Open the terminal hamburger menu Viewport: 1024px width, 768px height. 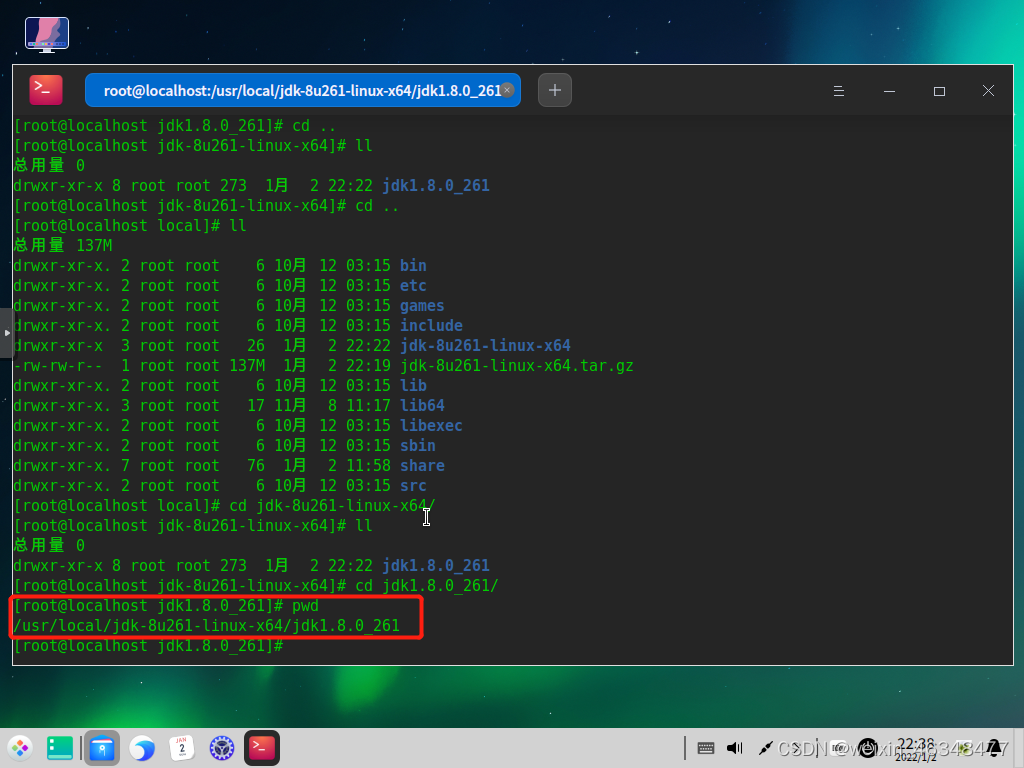click(839, 90)
